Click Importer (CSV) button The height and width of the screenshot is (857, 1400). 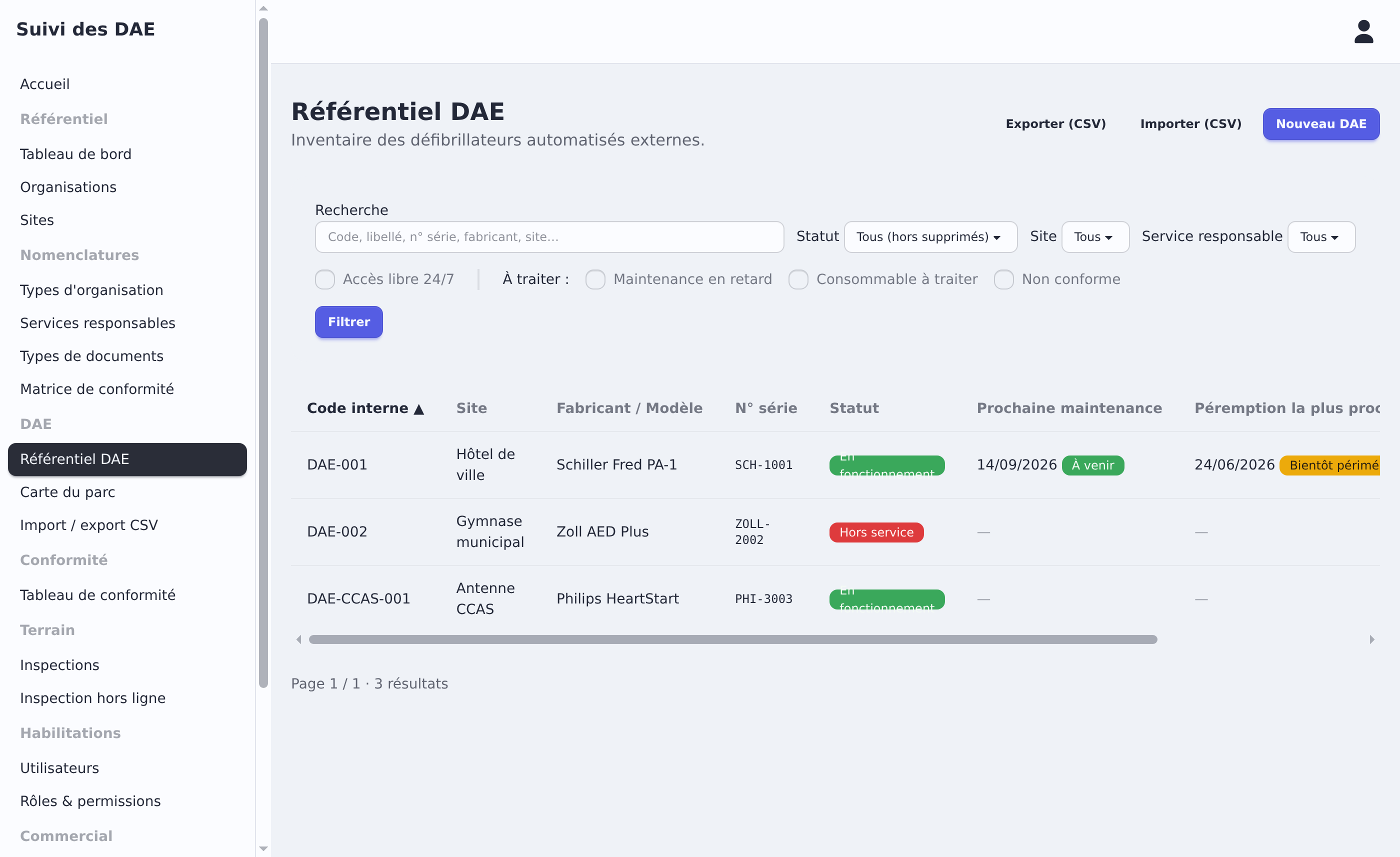coord(1190,124)
